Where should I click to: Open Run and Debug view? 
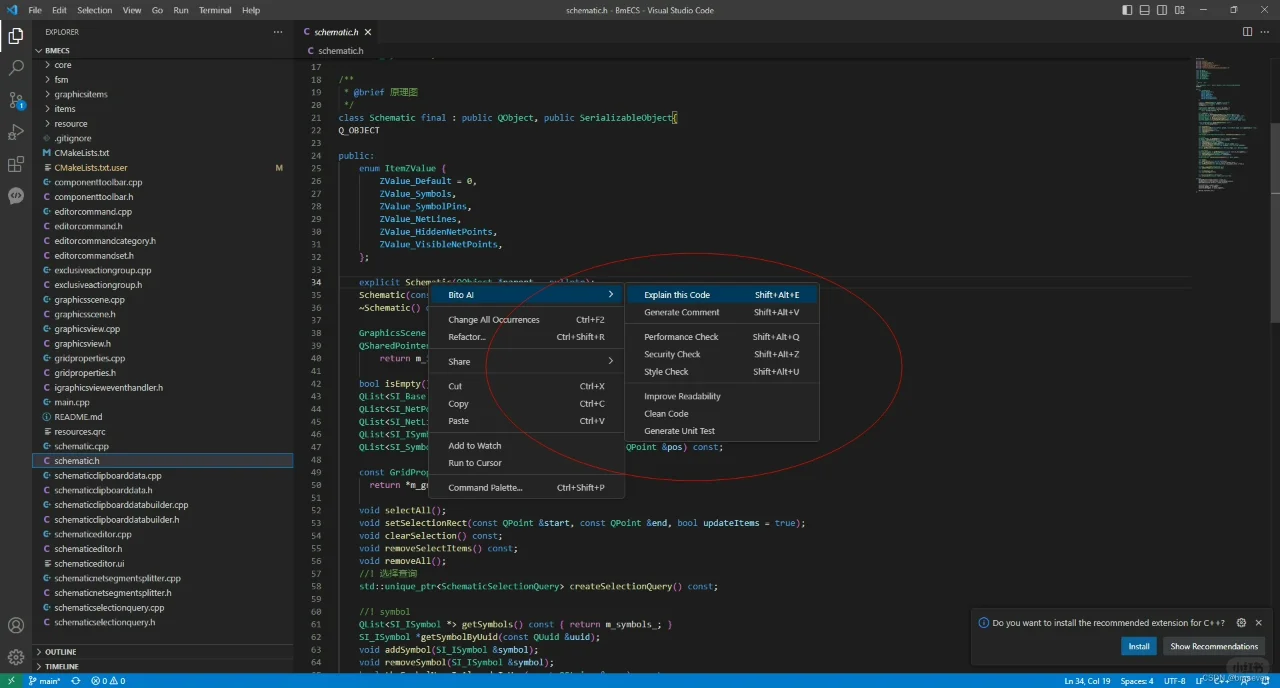pyautogui.click(x=16, y=132)
